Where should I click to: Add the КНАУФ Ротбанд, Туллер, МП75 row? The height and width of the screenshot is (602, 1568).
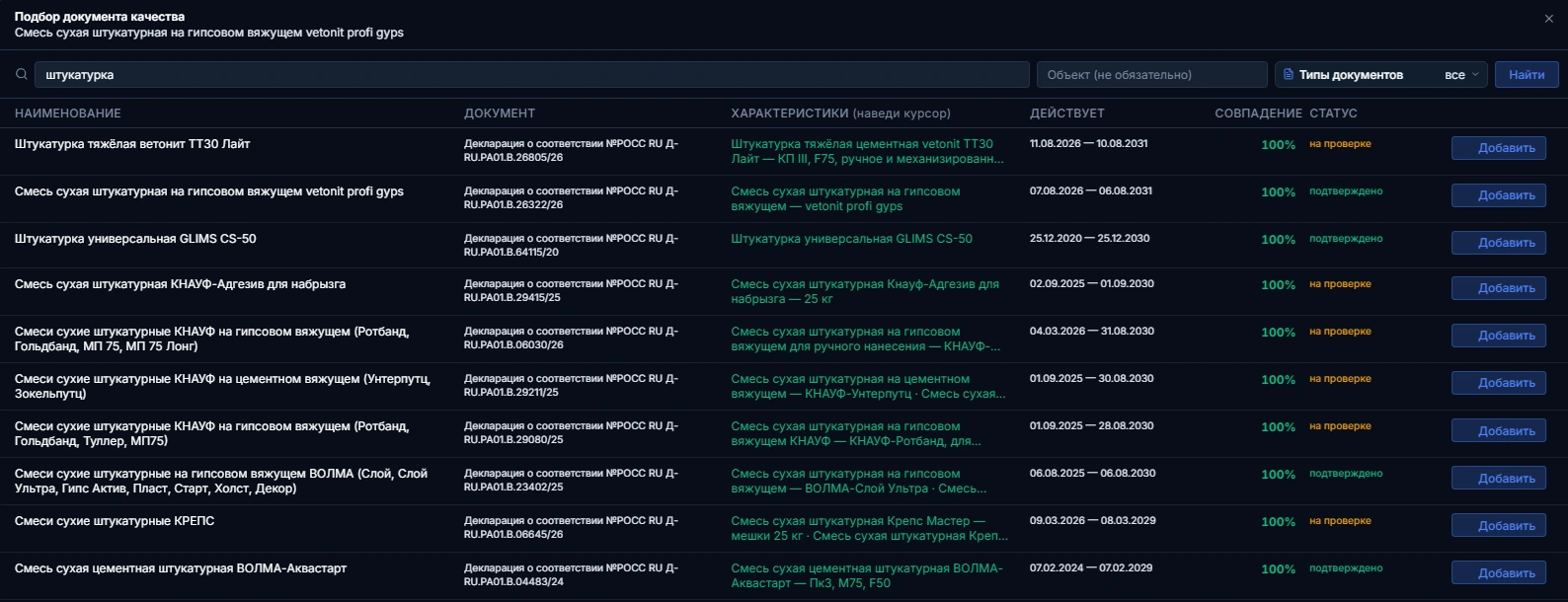pyautogui.click(x=1498, y=431)
